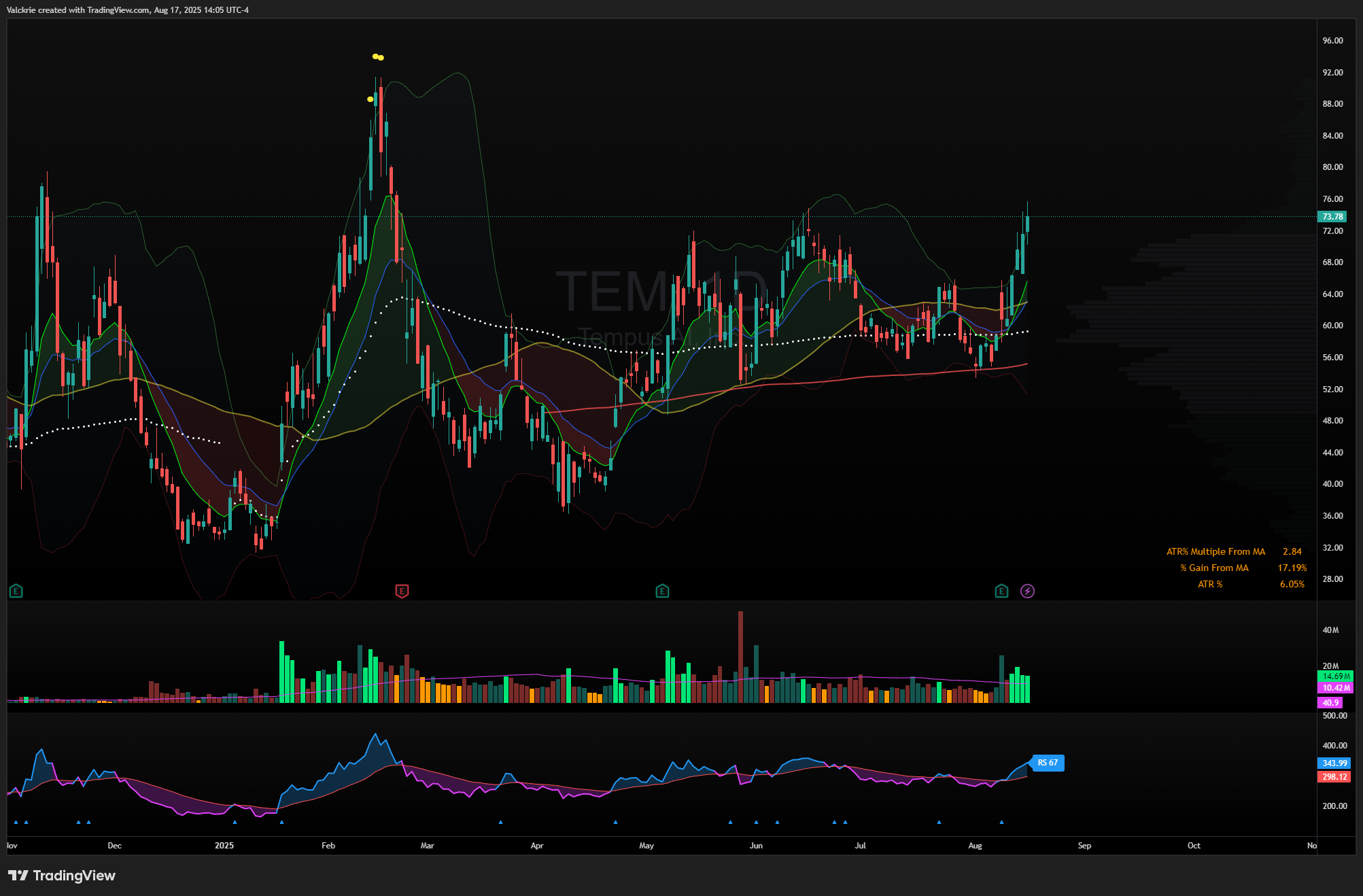This screenshot has height=896, width=1363.
Task: Click the magenta 10.42M volume average label
Action: click(x=1335, y=688)
